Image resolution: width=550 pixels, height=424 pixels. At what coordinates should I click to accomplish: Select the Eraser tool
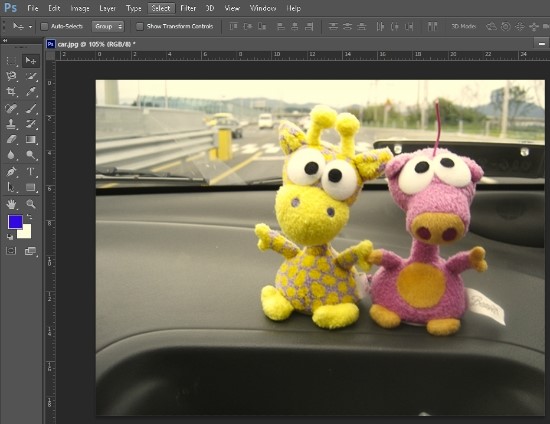pos(11,139)
